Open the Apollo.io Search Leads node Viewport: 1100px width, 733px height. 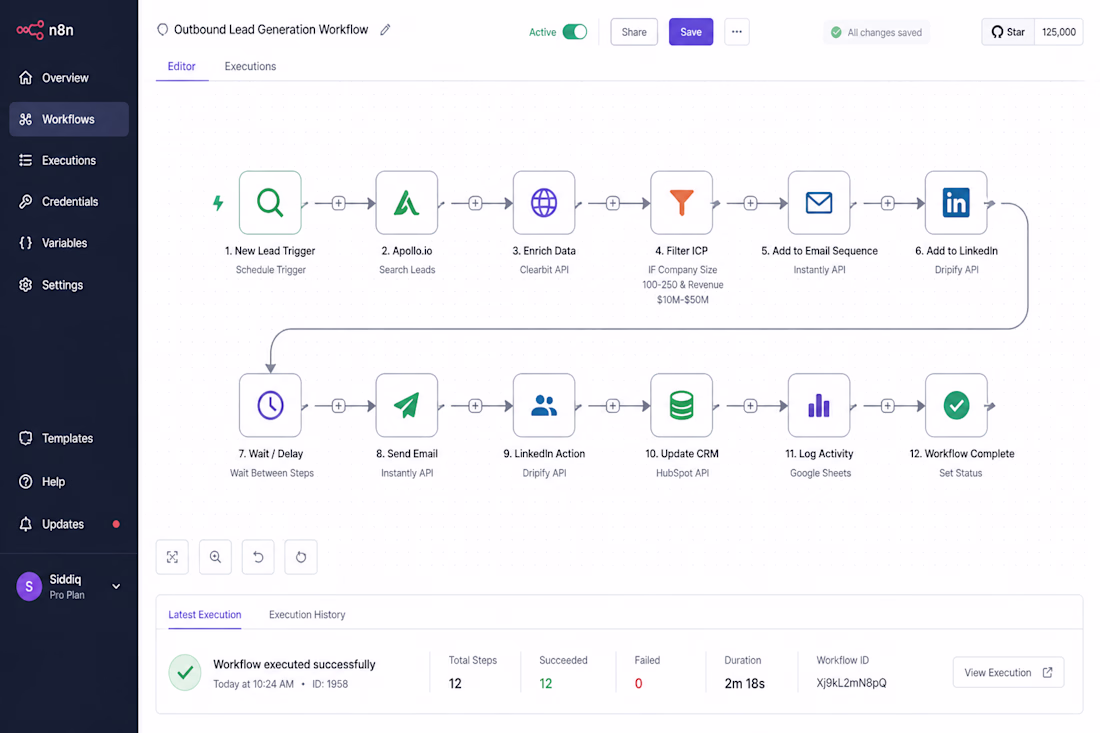[x=407, y=203]
